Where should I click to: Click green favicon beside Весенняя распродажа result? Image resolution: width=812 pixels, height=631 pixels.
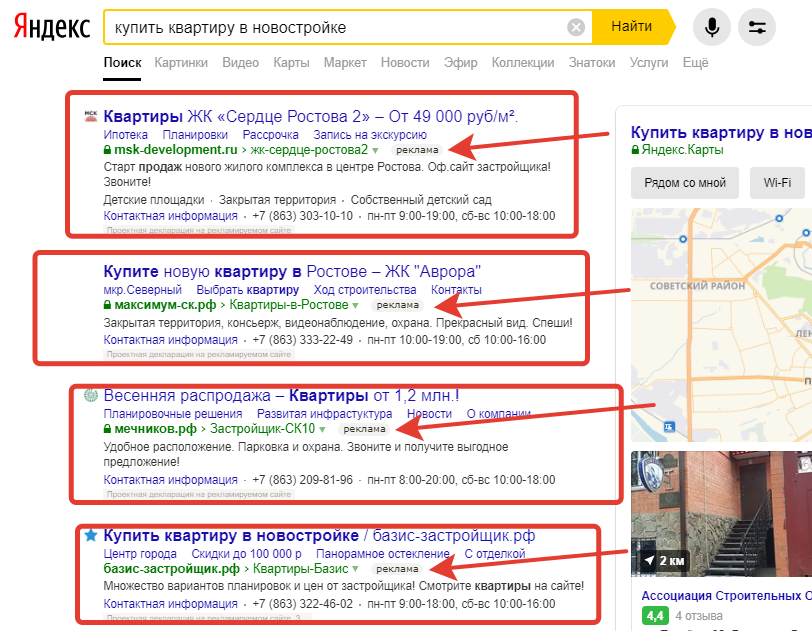(x=91, y=396)
